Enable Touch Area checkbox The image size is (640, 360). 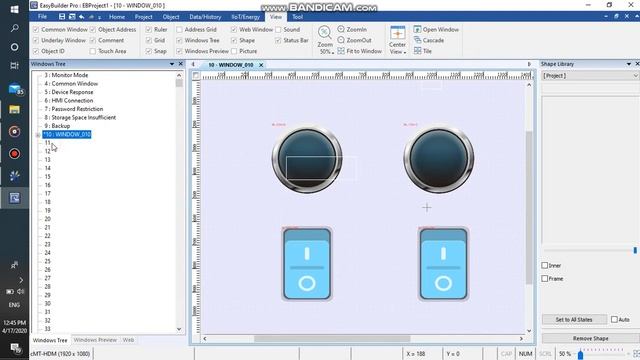pos(93,51)
